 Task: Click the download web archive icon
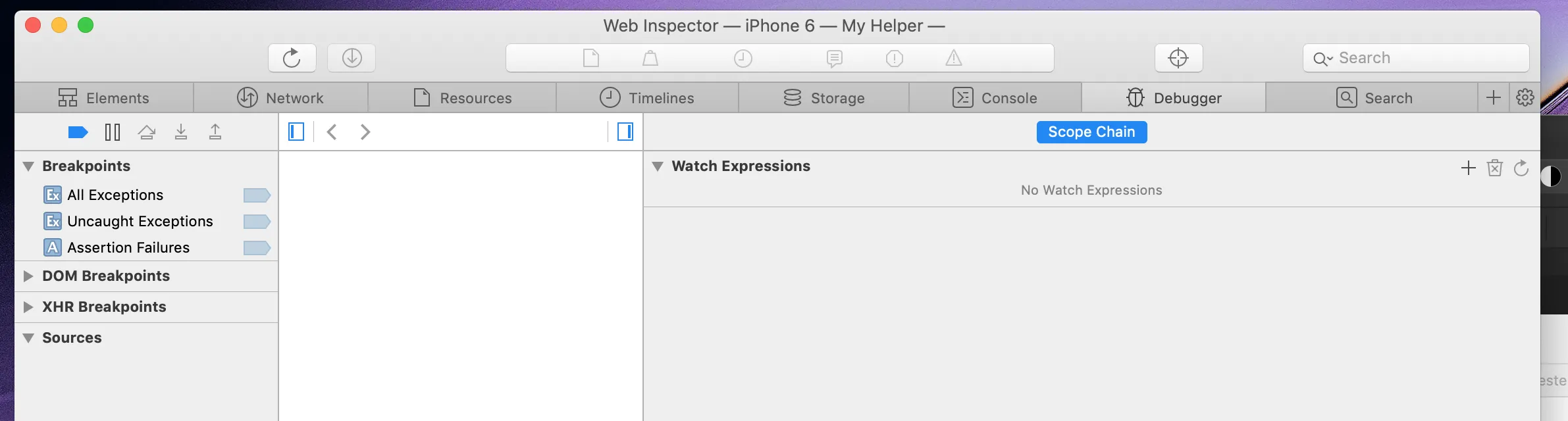(x=352, y=58)
